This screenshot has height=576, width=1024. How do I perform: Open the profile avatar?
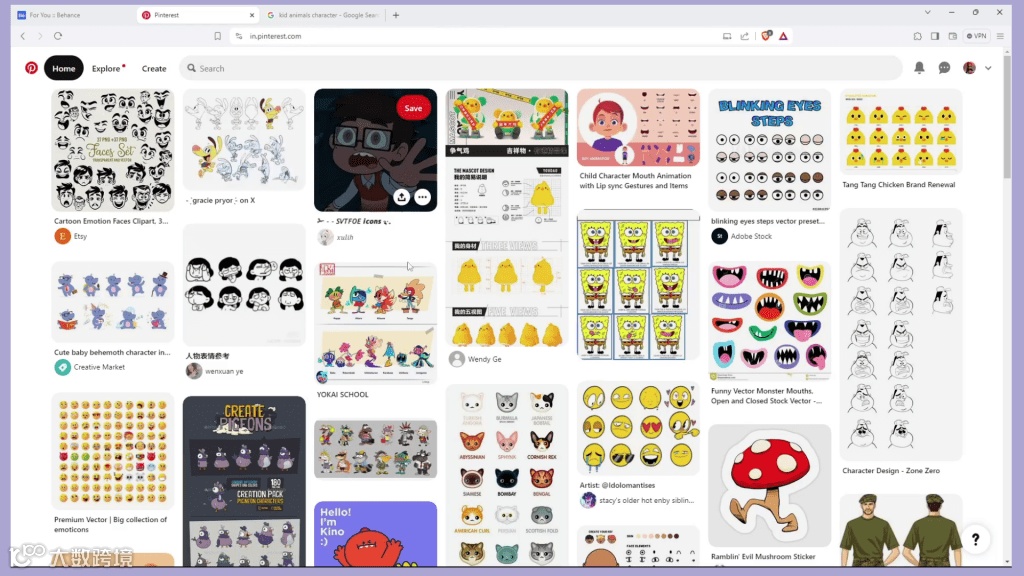click(969, 68)
